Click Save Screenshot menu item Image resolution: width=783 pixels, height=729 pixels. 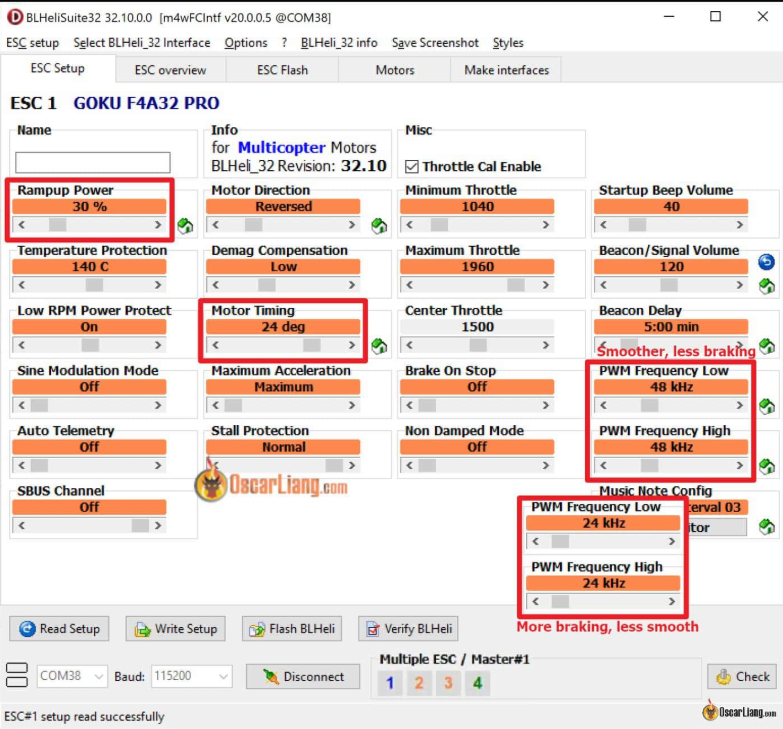435,43
